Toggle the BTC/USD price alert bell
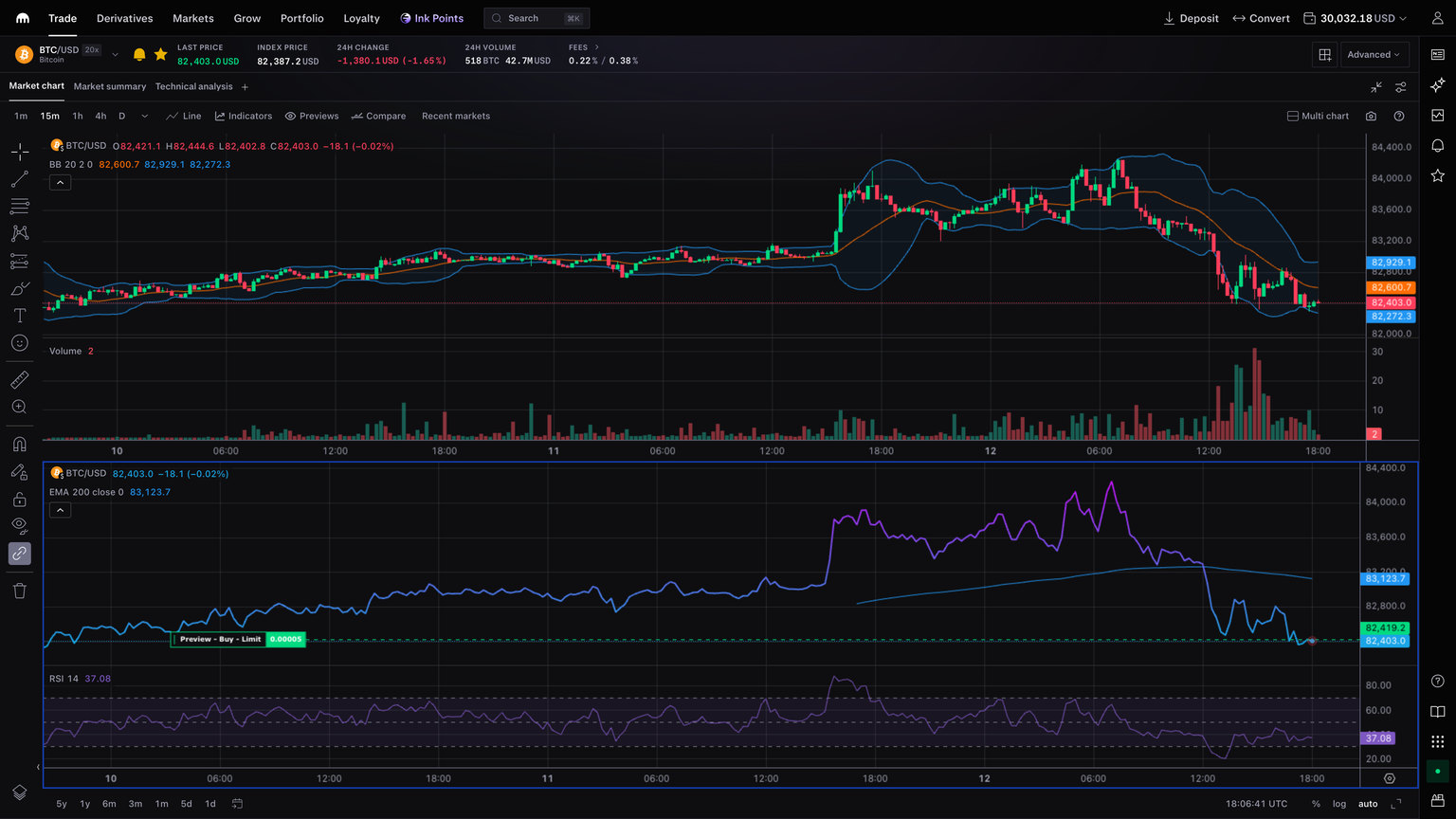Viewport: 1456px width, 819px height. (x=139, y=55)
